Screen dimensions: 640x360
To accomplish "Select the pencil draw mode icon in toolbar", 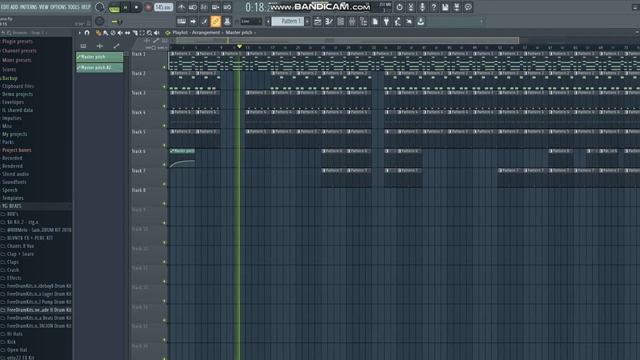I will pyautogui.click(x=204, y=21).
